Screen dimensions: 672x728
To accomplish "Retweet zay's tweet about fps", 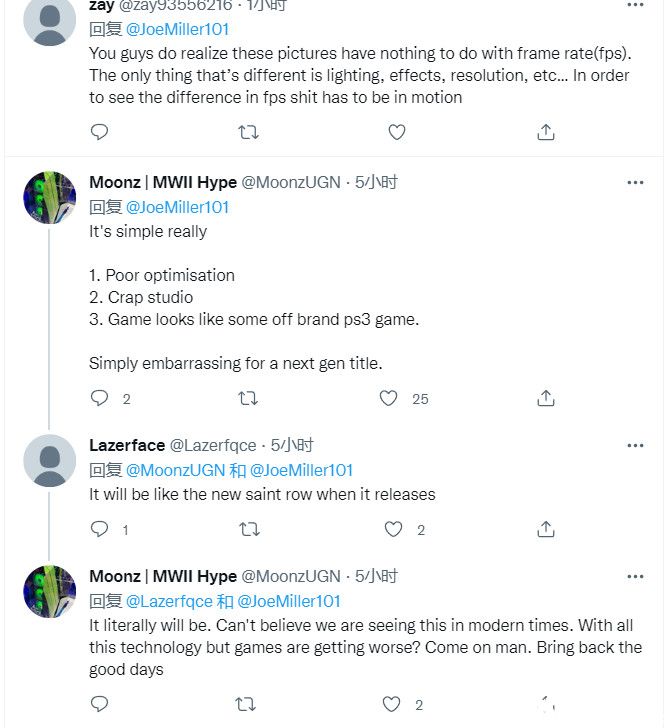I will 248,133.
